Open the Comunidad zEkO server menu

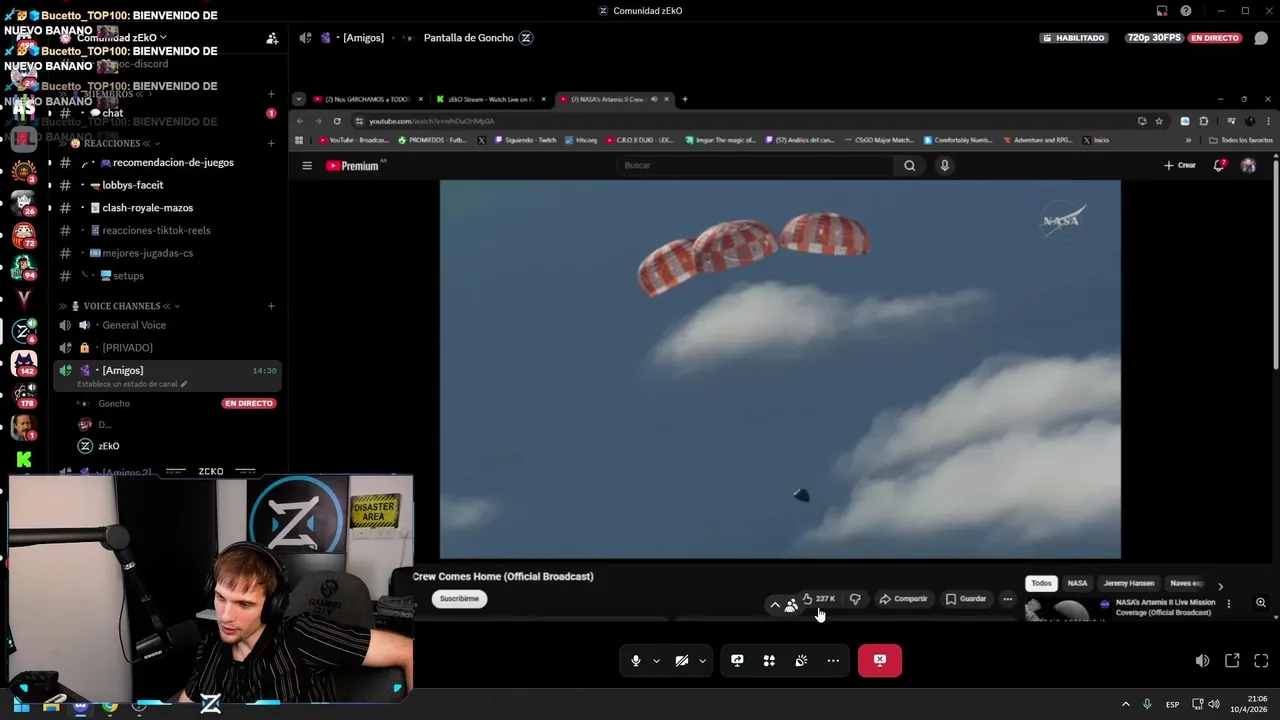[x=120, y=38]
